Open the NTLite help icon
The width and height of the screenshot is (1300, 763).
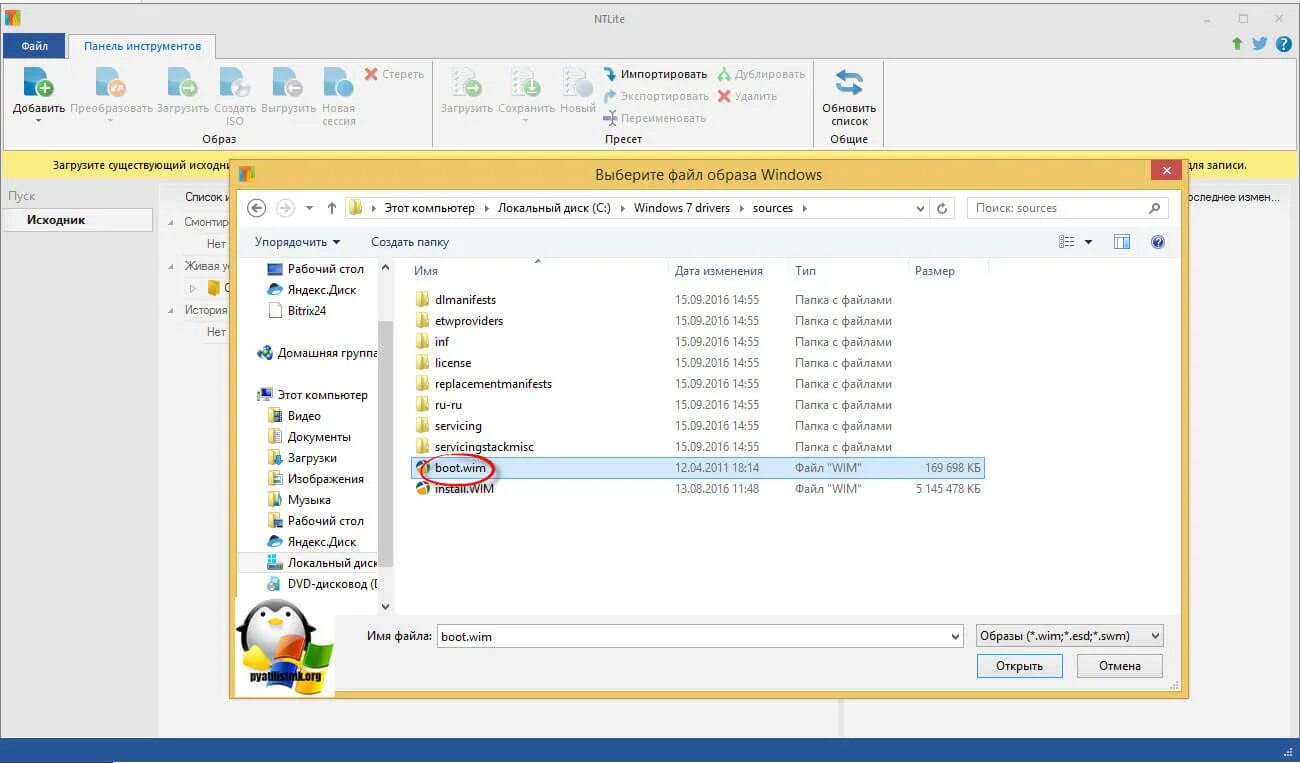(1283, 44)
